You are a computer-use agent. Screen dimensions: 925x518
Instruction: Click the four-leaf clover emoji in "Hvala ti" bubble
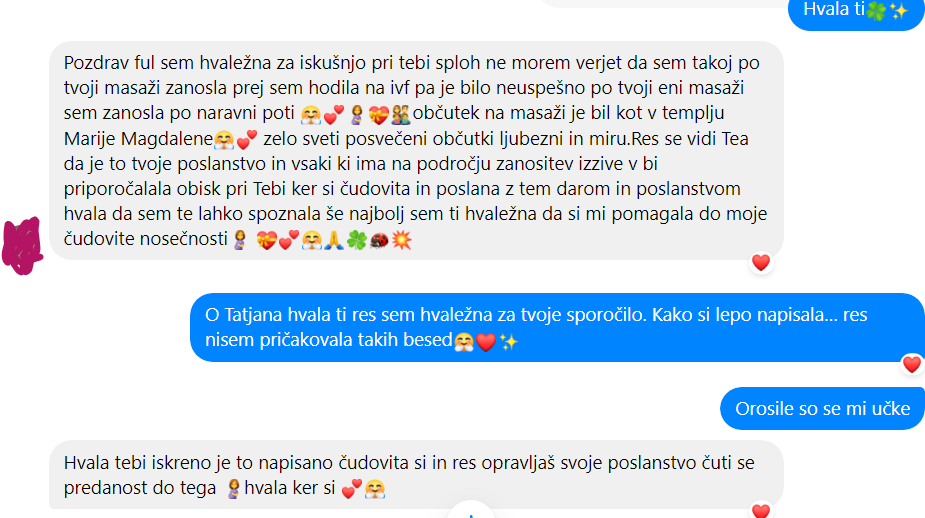pyautogui.click(x=876, y=10)
